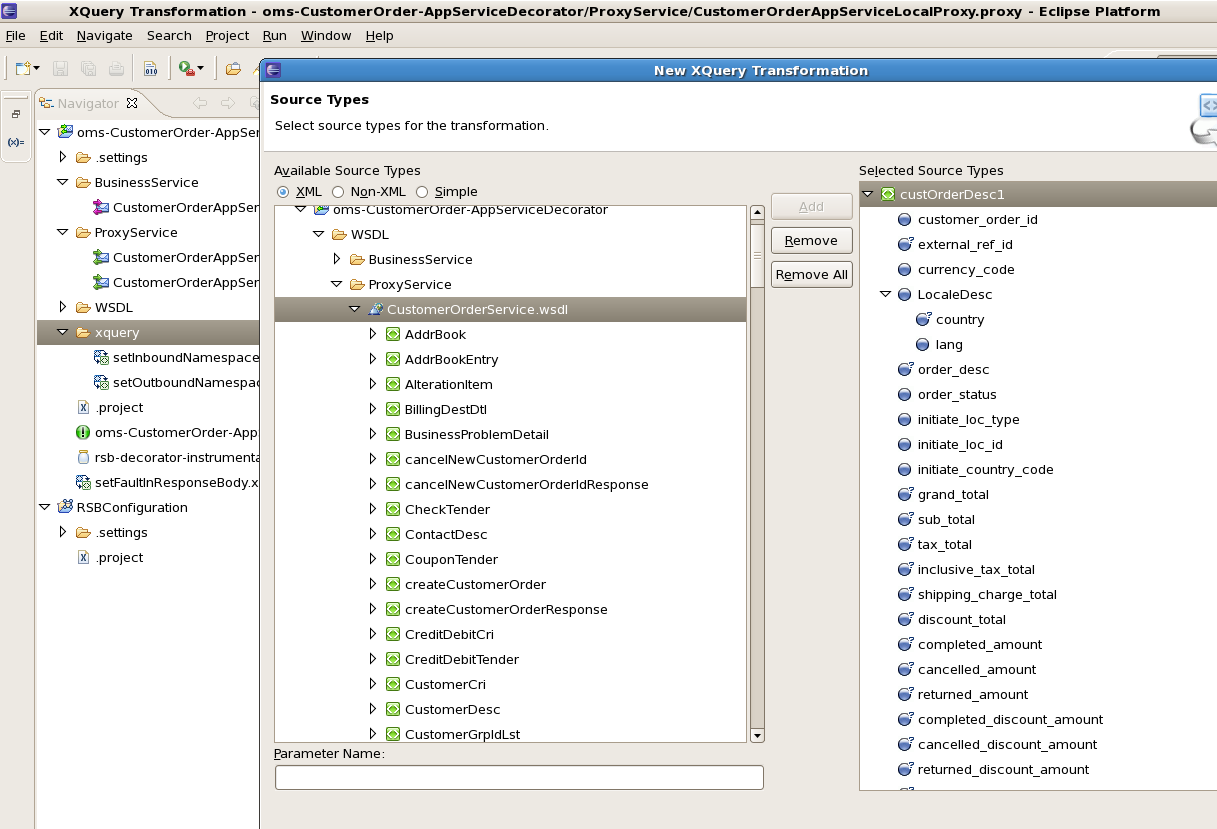Image resolution: width=1217 pixels, height=829 pixels.
Task: Select the Non-XML radio button
Action: click(338, 191)
